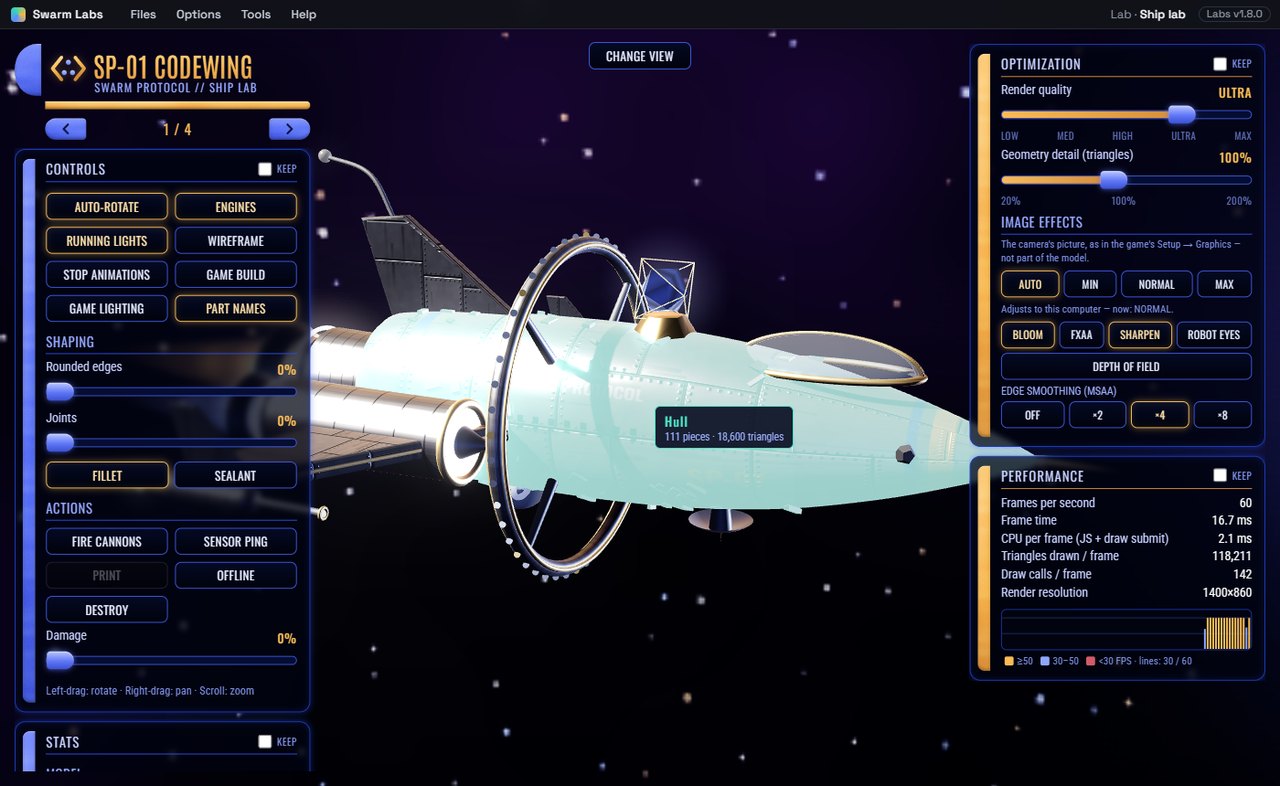
Task: Click the Swarm Labs logo icon
Action: coord(18,14)
